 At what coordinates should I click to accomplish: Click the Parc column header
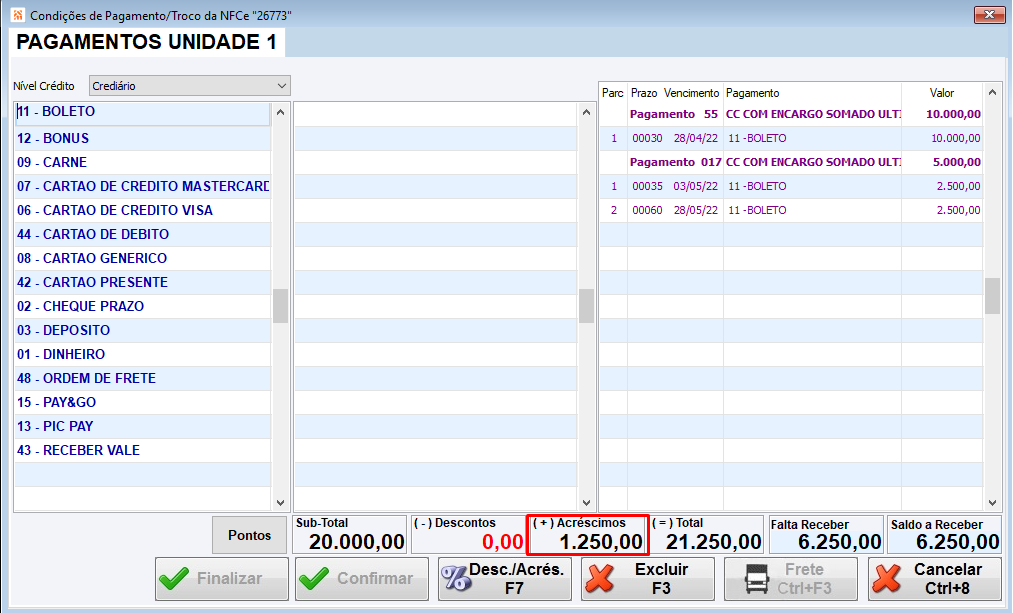[612, 93]
